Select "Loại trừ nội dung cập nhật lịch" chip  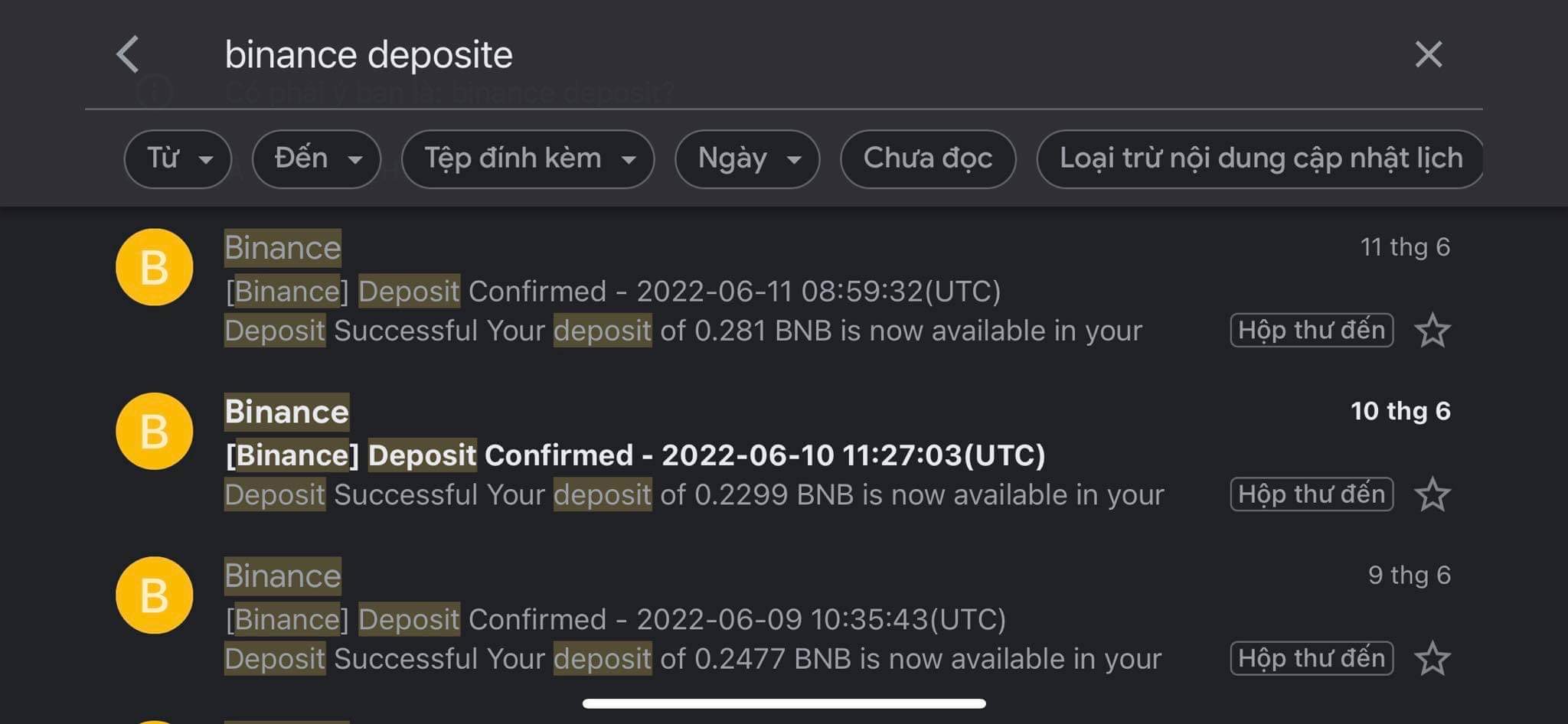tap(1260, 159)
